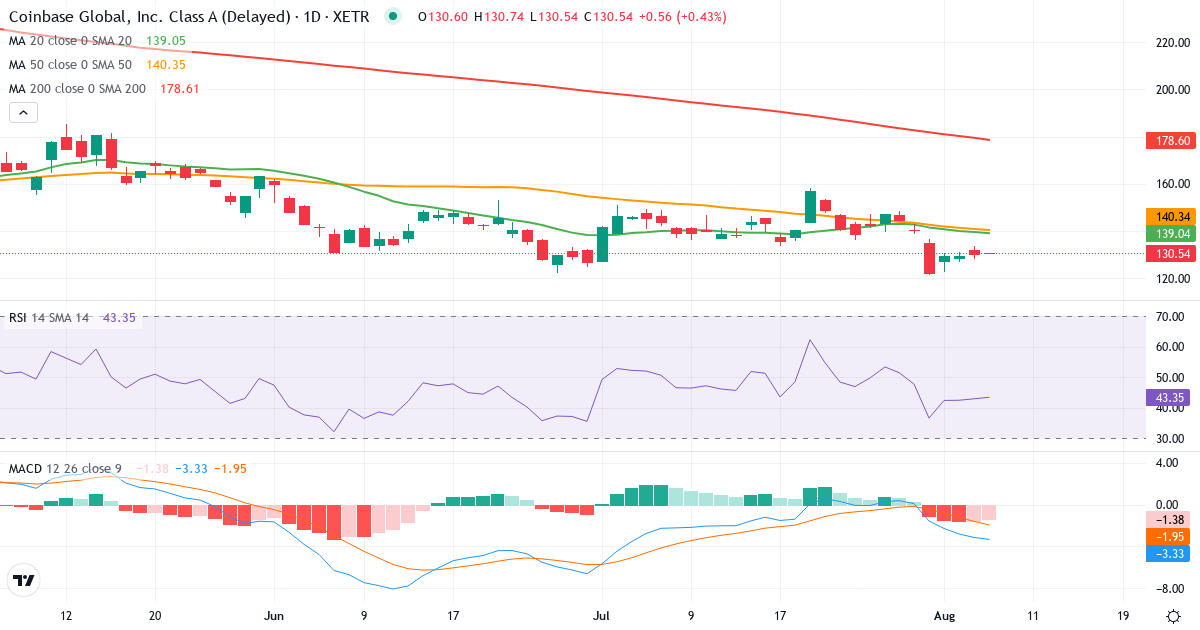Click the red 178.60 price axis tag
This screenshot has height=630, width=1200.
(x=1172, y=141)
